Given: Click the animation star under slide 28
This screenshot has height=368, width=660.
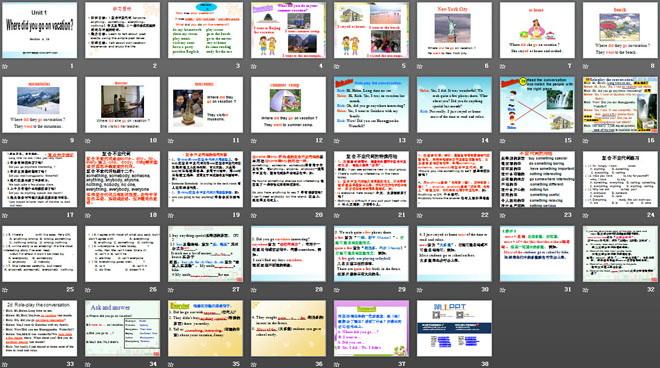Looking at the screenshot, I should point(253,290).
